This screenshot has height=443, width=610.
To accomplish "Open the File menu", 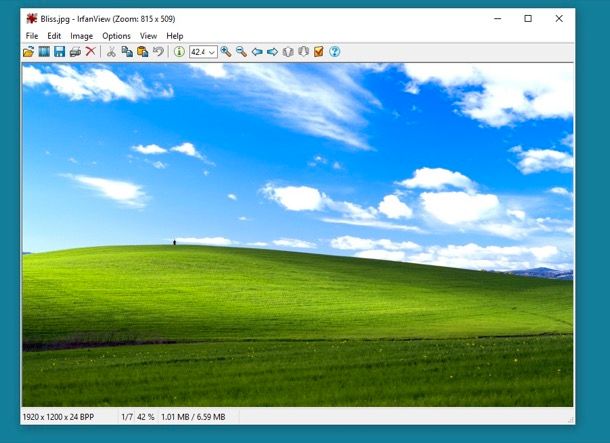I will pos(32,36).
